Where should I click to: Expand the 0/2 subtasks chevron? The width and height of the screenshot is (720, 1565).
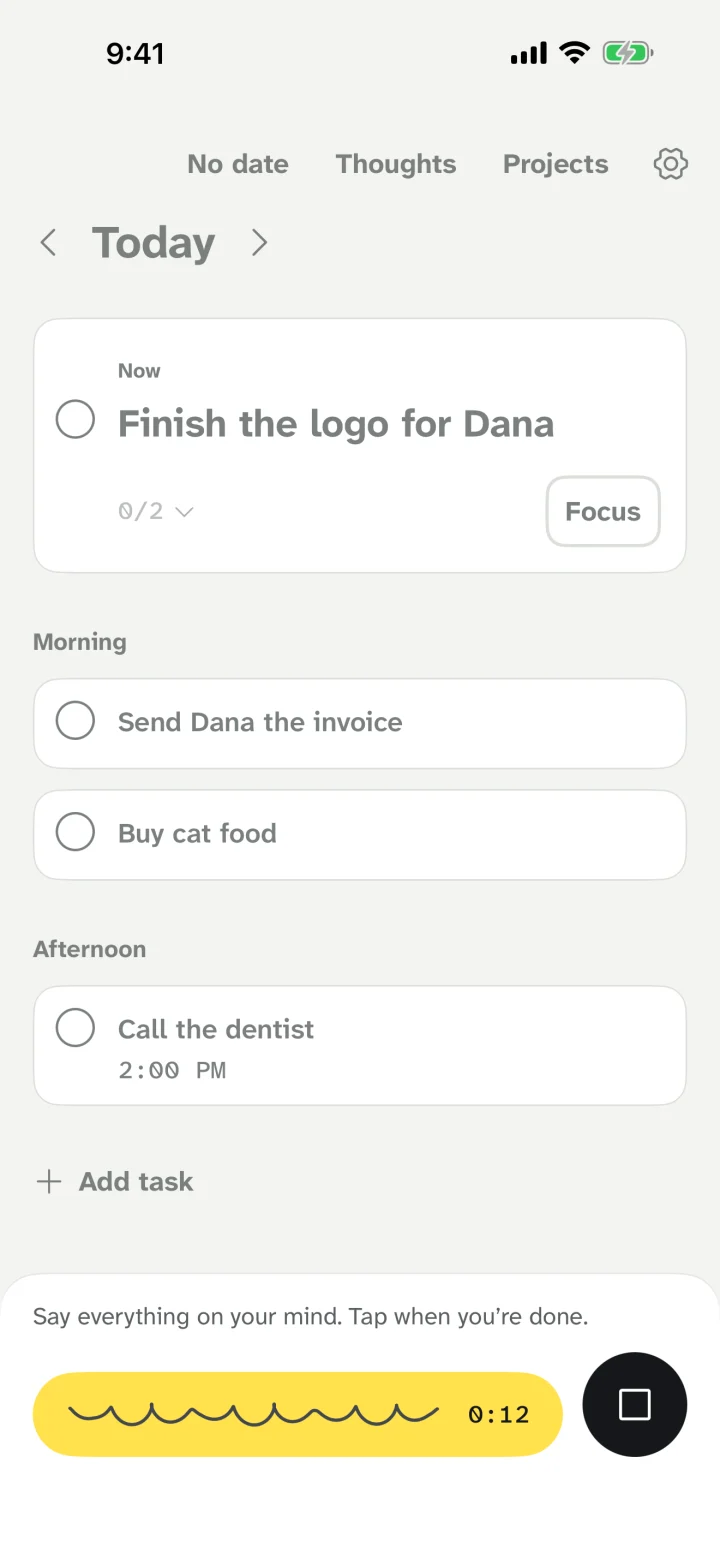click(x=184, y=512)
